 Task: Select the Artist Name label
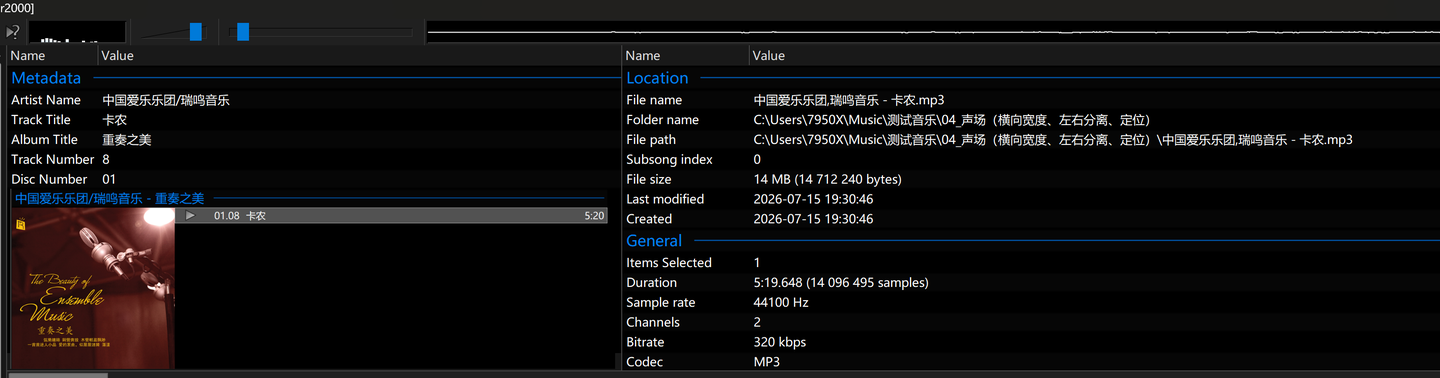click(46, 100)
